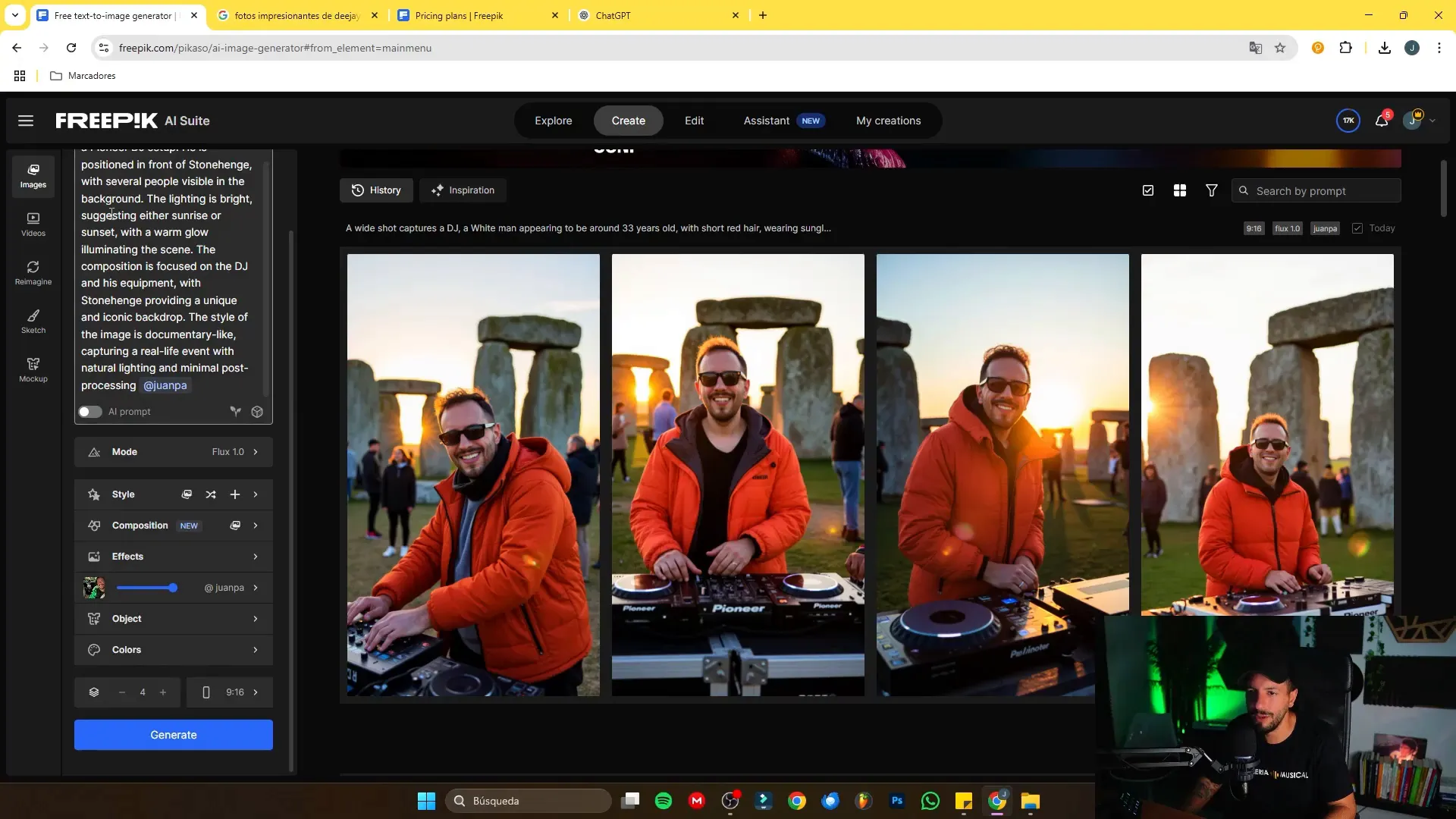This screenshot has width=1456, height=819.
Task: Open the 9:16 aspect ratio selector
Action: [x=230, y=692]
